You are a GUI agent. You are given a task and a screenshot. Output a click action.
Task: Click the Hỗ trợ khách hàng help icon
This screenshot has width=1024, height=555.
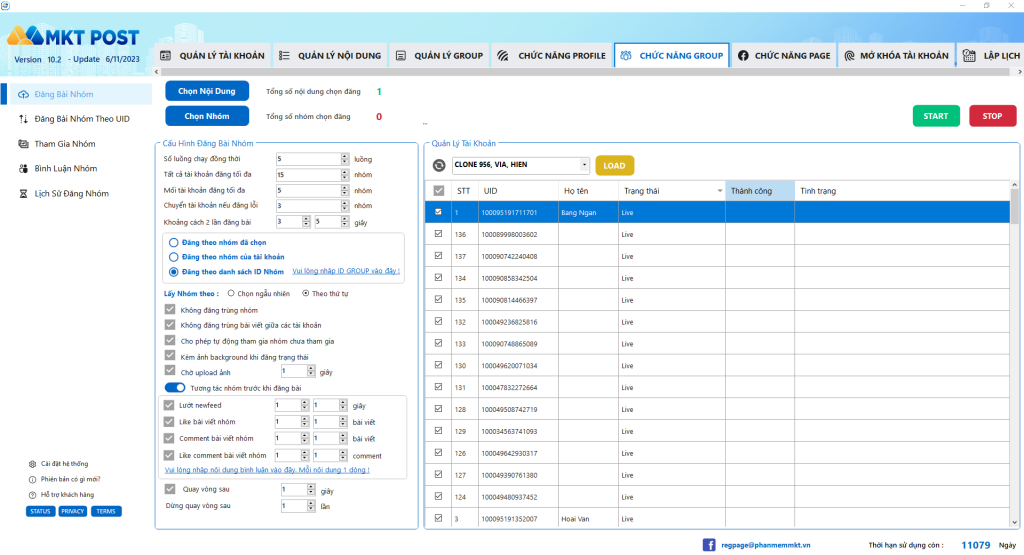pyautogui.click(x=33, y=495)
